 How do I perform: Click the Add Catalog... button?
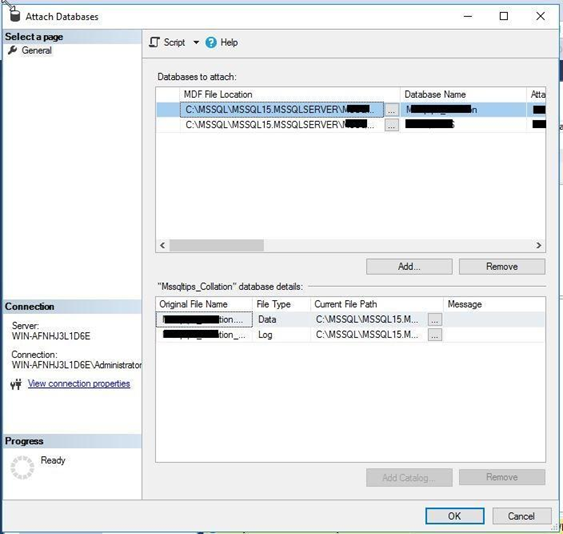[x=409, y=478]
